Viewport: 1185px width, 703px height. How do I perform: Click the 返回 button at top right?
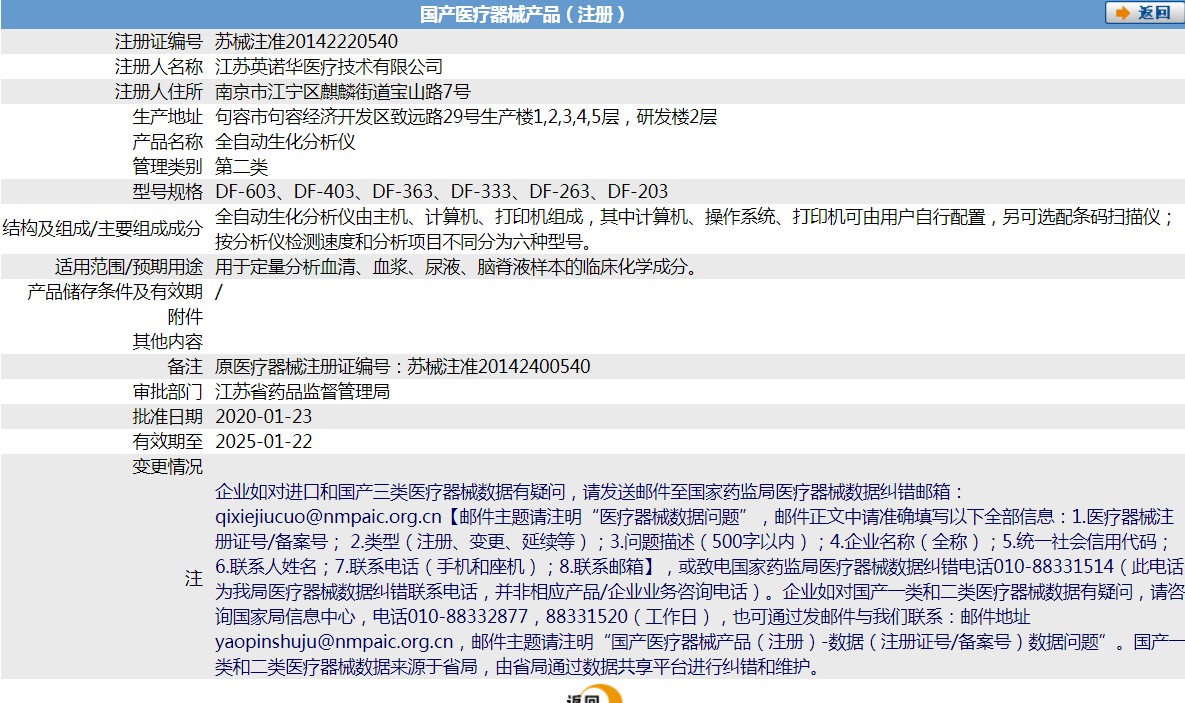pyautogui.click(x=1143, y=13)
